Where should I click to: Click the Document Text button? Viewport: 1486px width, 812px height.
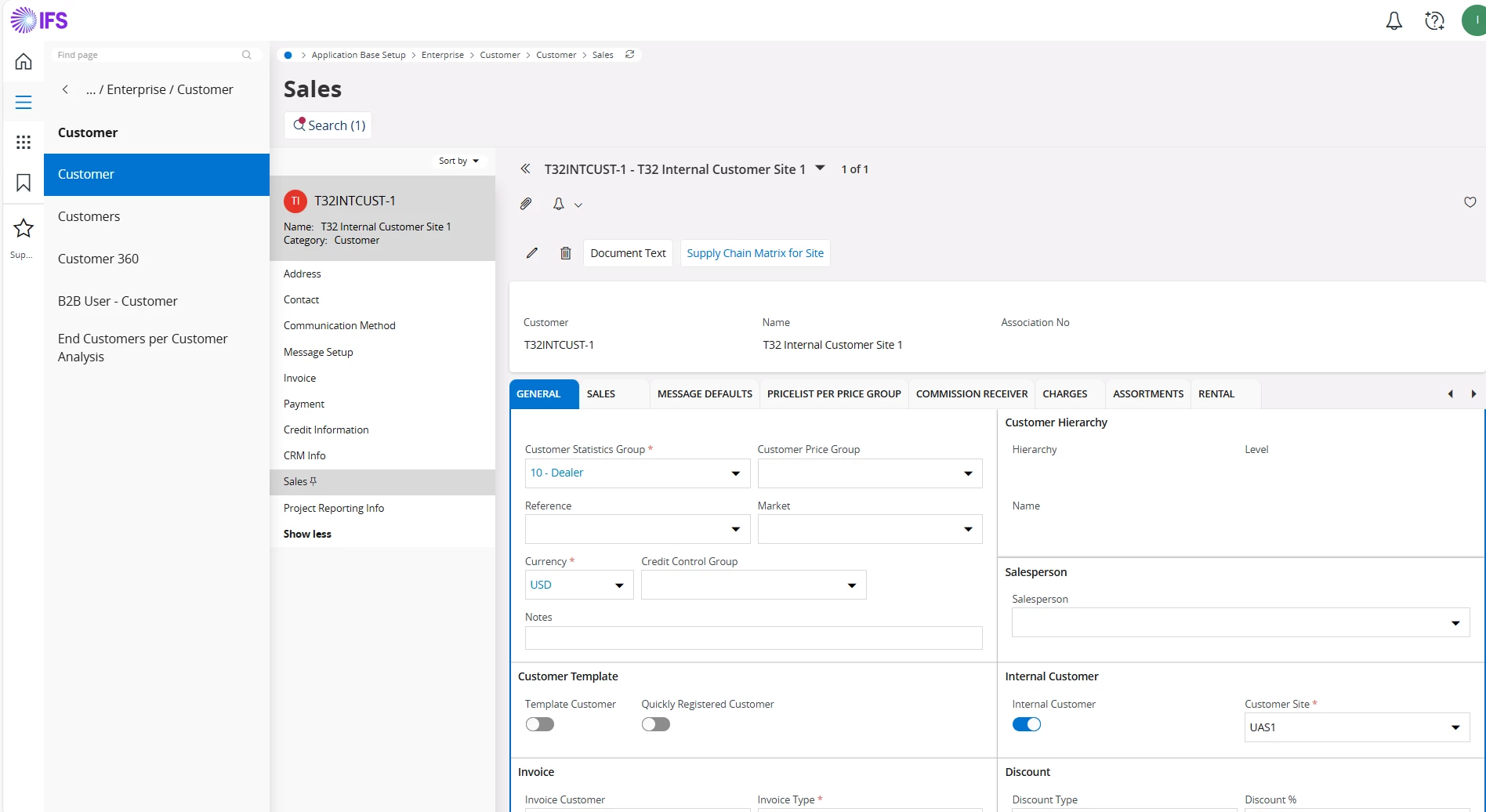(628, 253)
